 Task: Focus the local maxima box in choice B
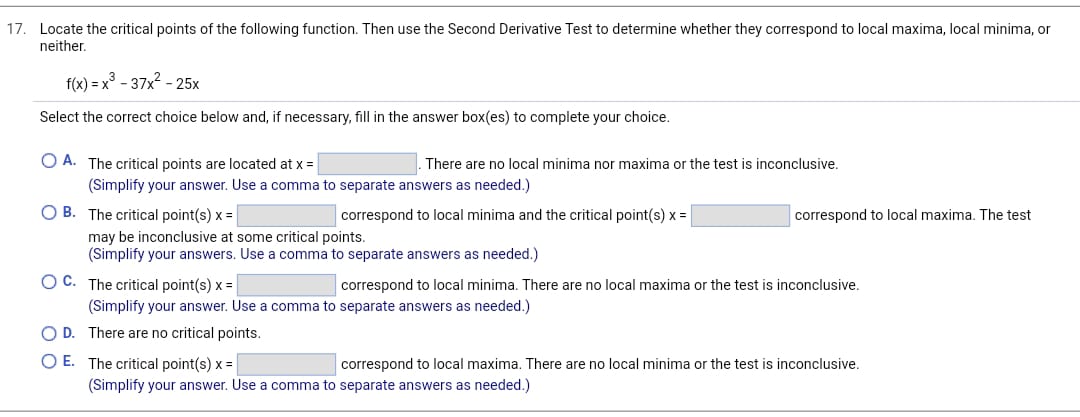[740, 216]
